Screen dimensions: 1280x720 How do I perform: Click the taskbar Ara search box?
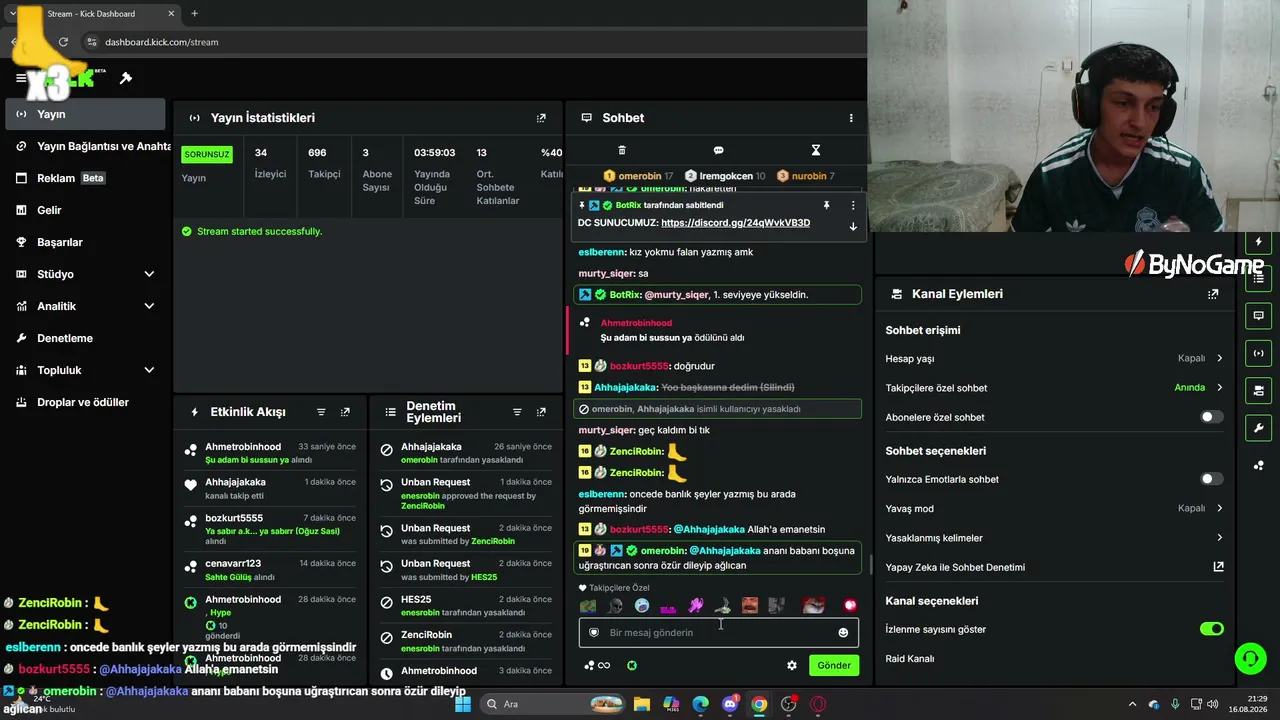click(x=552, y=704)
